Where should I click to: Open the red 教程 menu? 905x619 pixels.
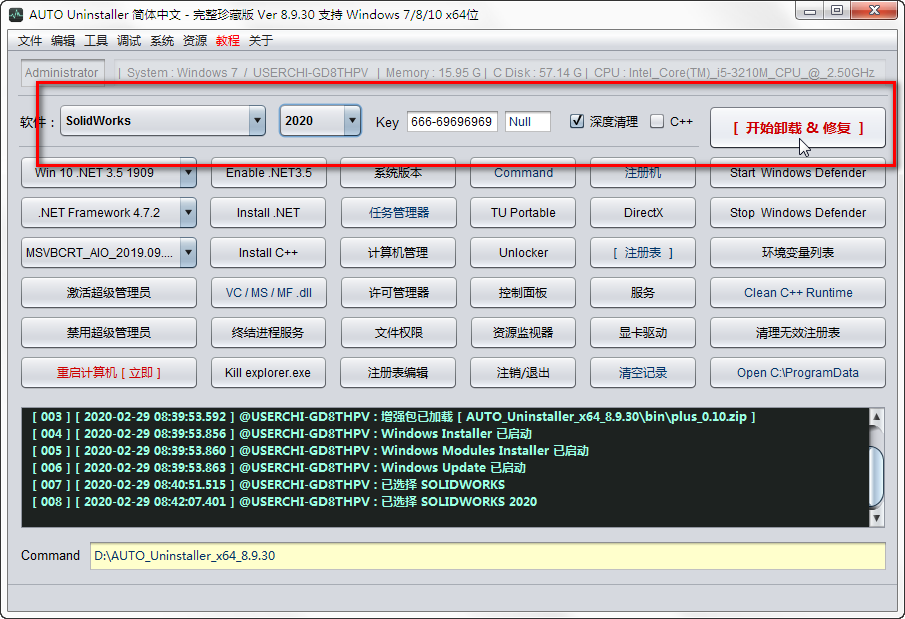click(x=227, y=40)
